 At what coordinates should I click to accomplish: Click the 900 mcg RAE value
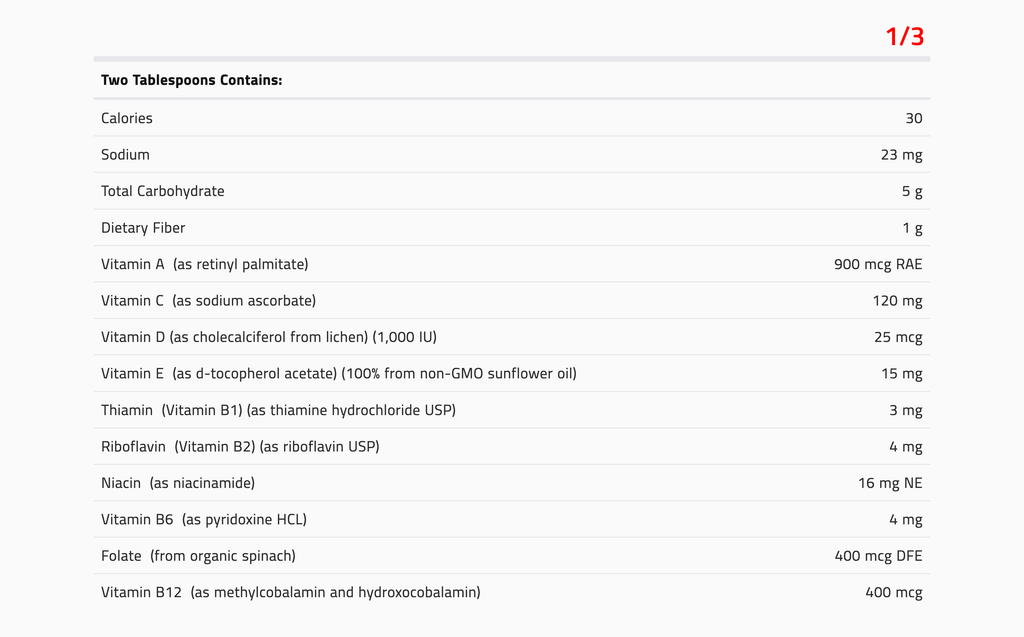pyautogui.click(x=878, y=264)
